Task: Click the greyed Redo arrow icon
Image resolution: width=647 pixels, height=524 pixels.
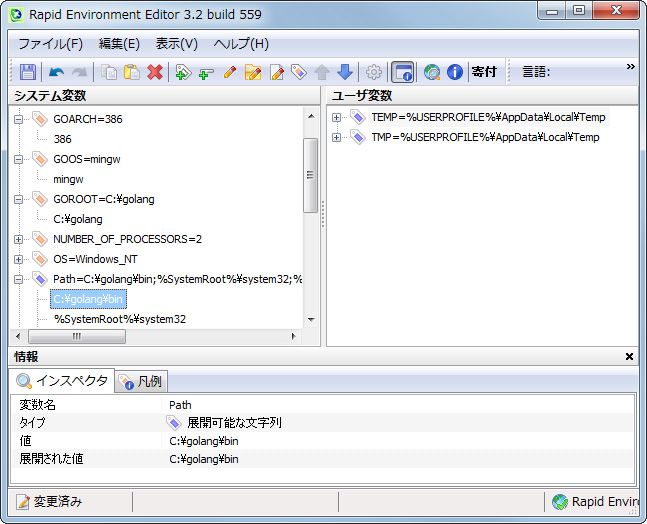Action: pos(80,72)
